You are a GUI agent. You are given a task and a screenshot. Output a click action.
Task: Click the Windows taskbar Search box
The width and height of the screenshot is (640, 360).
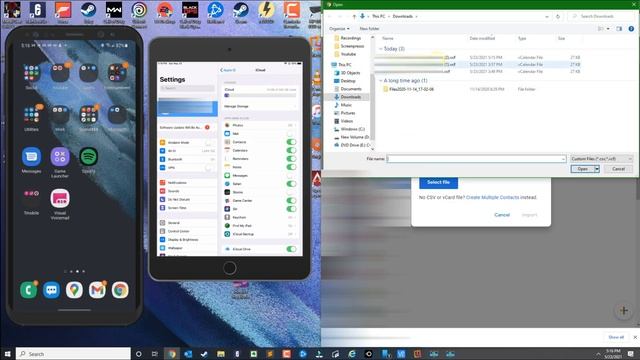point(73,354)
